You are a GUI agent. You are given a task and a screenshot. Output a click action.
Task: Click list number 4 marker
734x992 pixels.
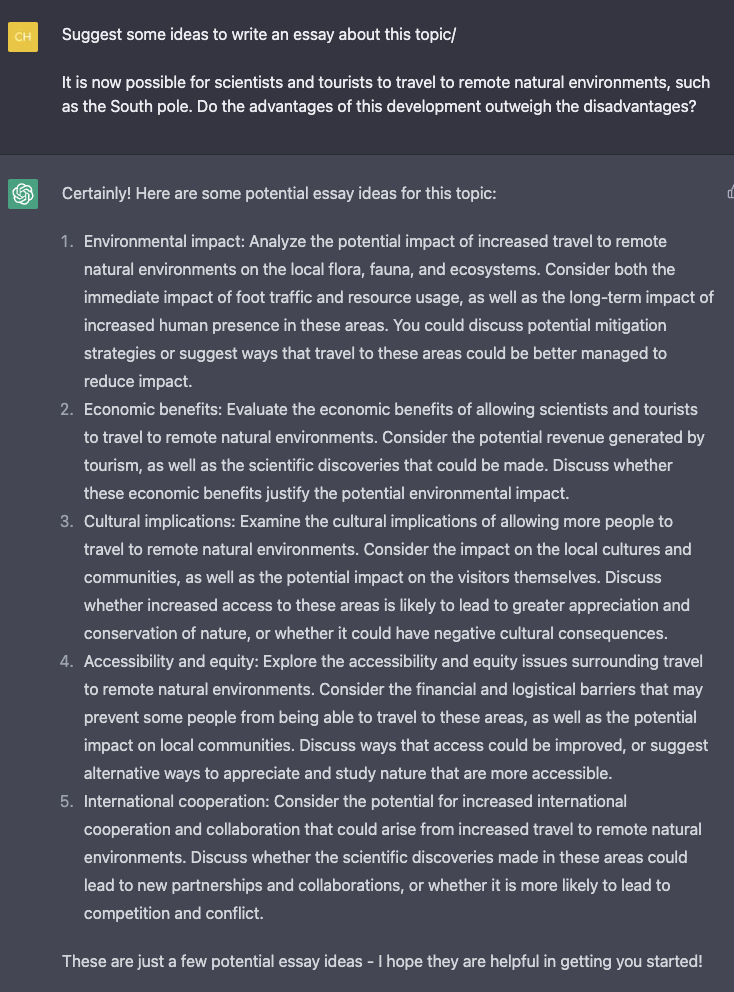67,661
